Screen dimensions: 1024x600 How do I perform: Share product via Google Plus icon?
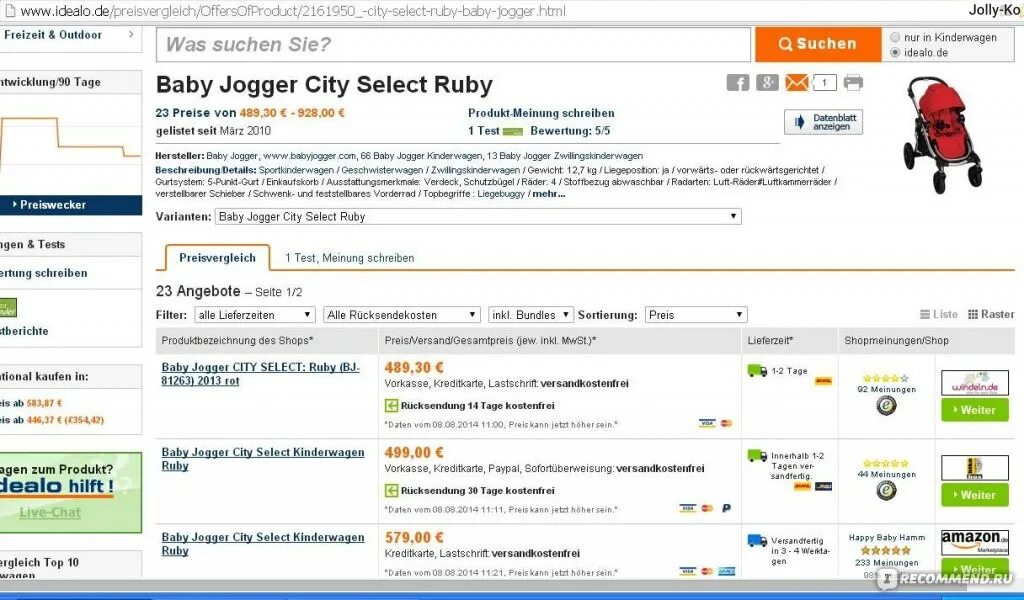(x=767, y=82)
